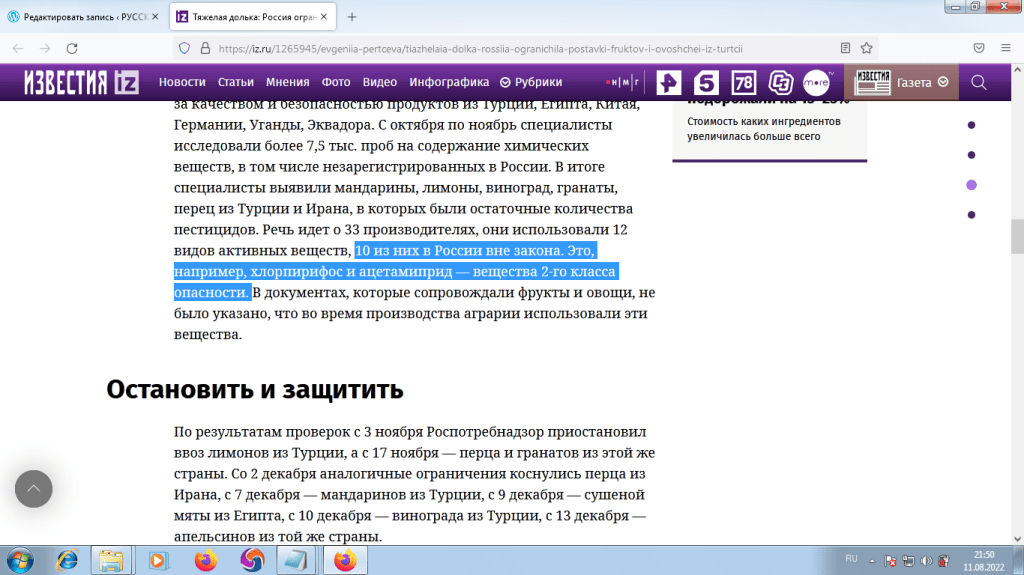
Task: Reload the page with the refresh icon
Action: tap(72, 48)
